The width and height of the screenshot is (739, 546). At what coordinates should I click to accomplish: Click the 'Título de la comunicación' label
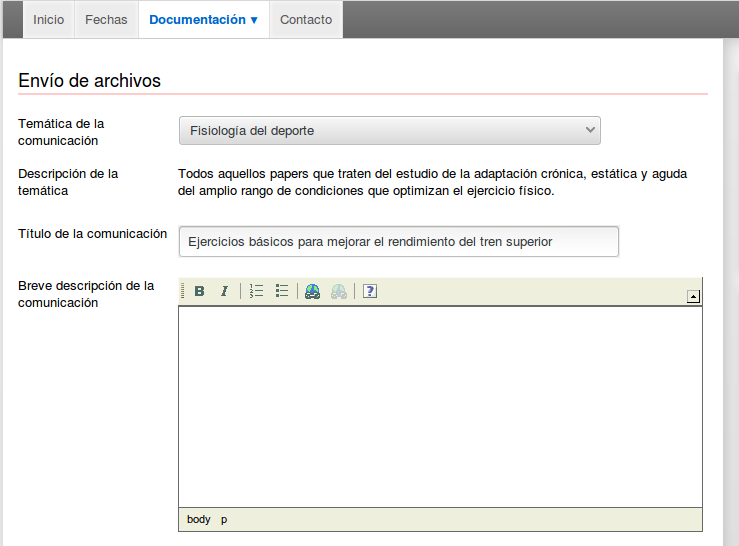click(x=92, y=234)
